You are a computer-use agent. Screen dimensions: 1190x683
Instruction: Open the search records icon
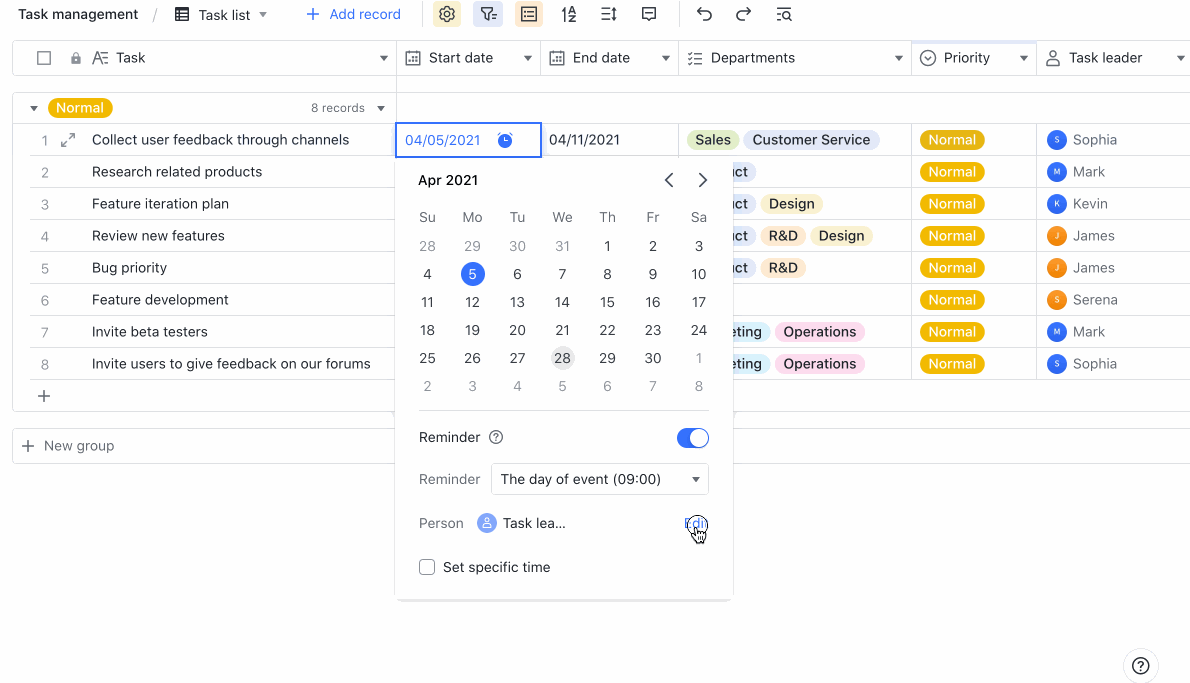click(784, 14)
